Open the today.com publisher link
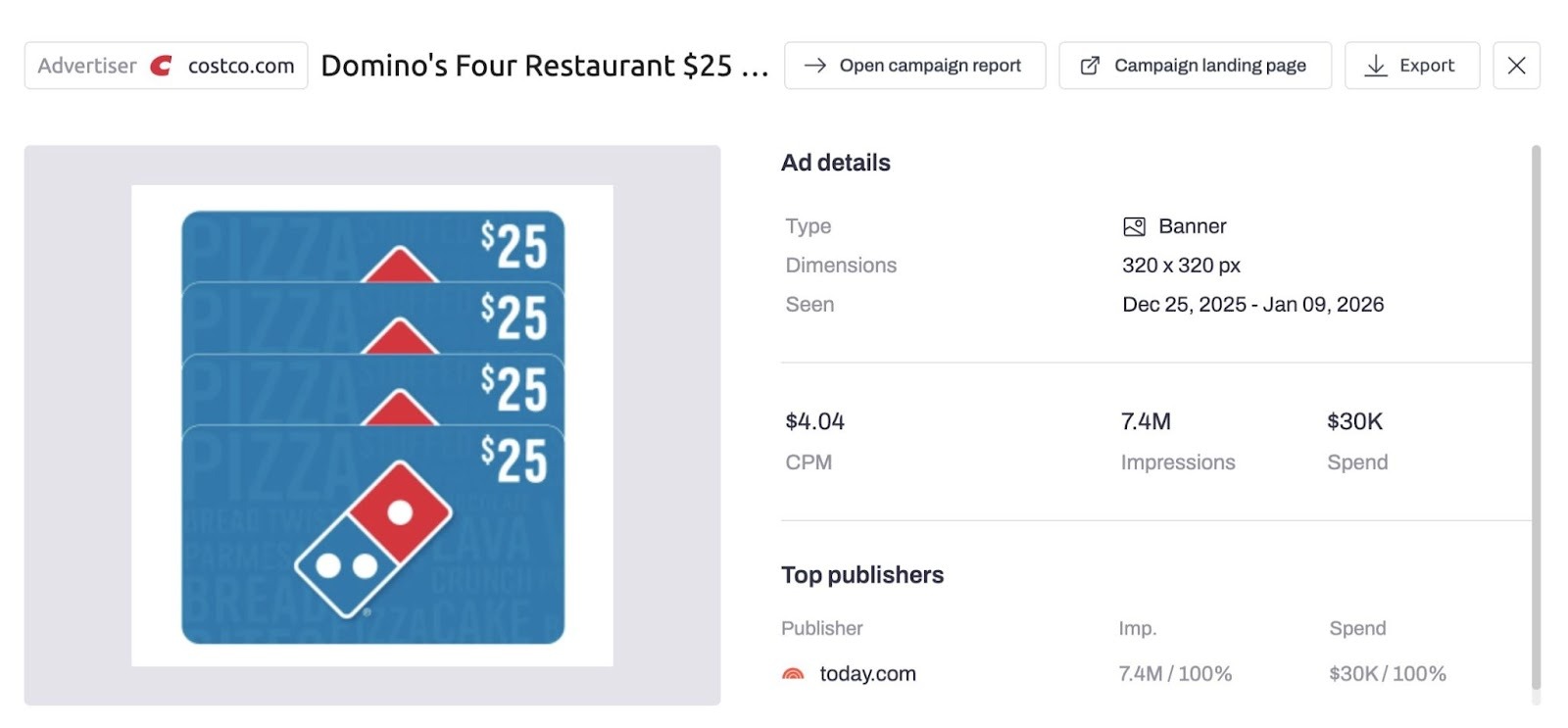Screen dimensions: 1568x728 pos(868,673)
